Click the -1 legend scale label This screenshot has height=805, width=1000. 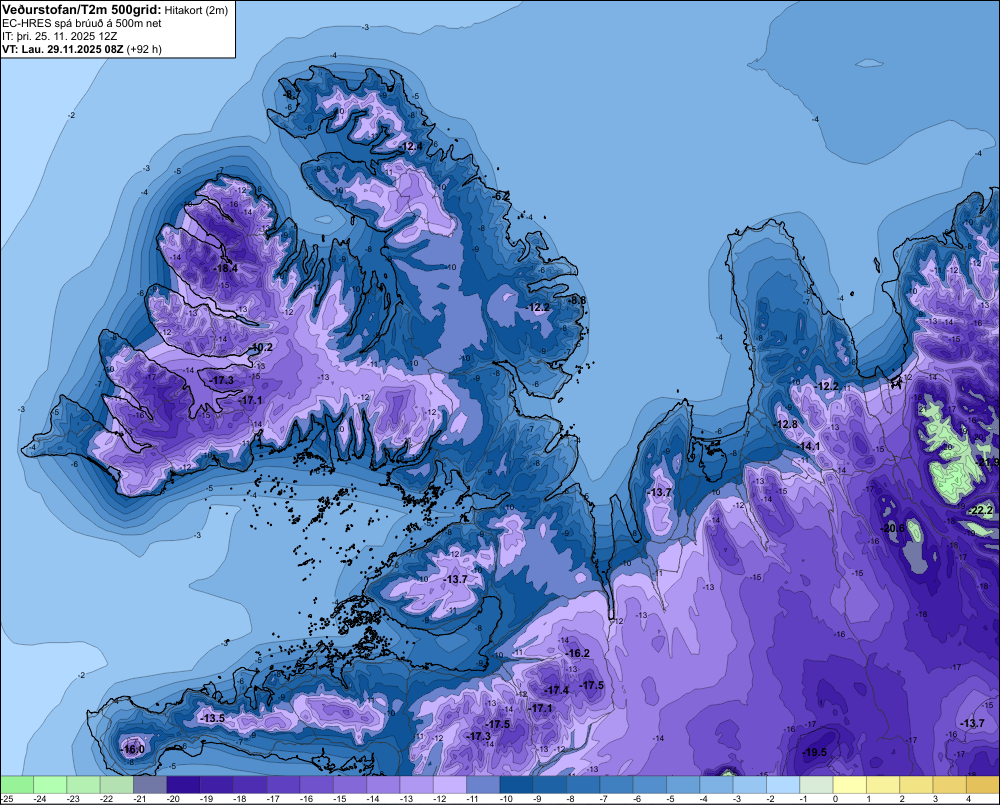click(804, 799)
